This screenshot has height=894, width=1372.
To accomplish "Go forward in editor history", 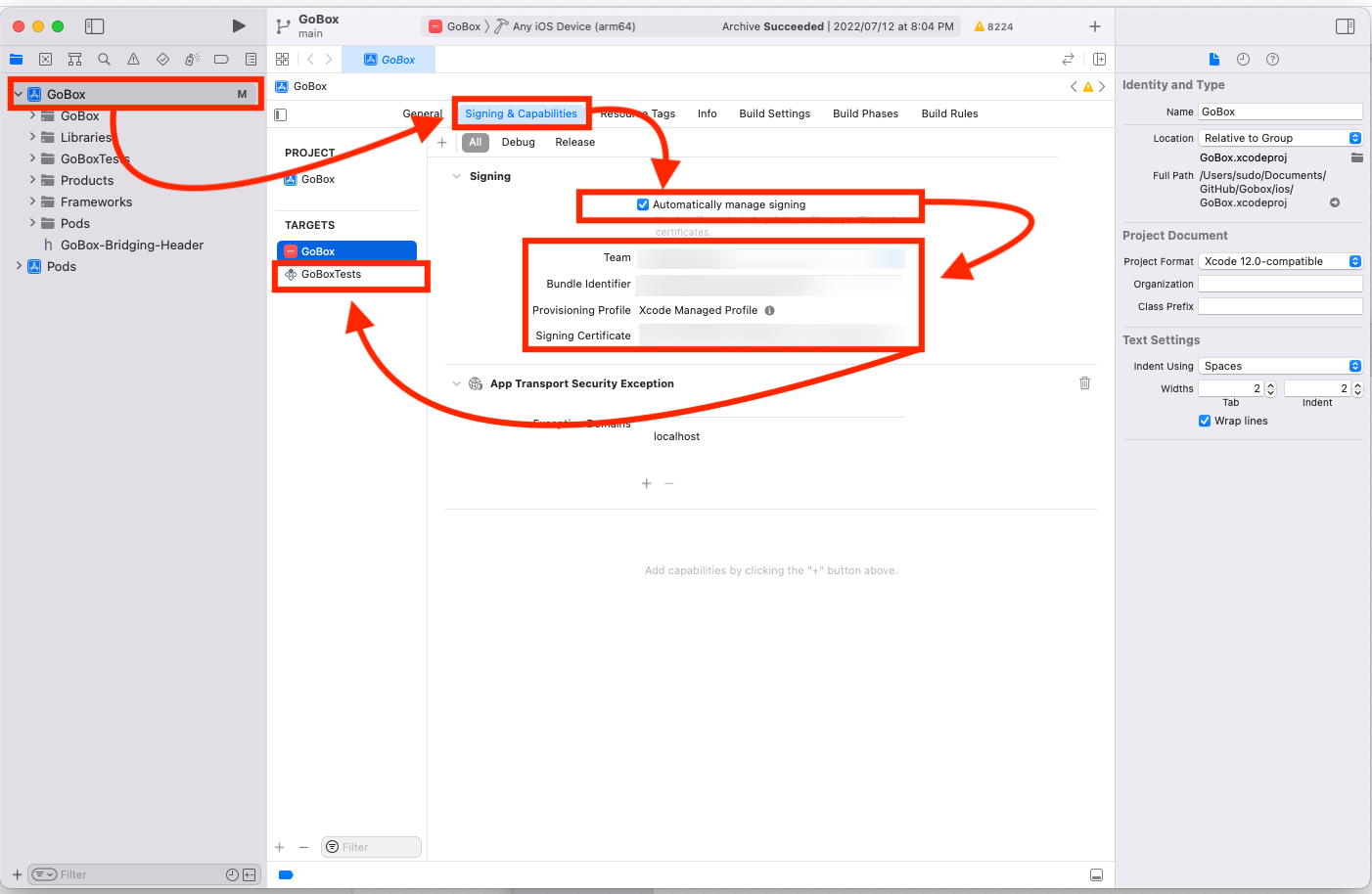I will (329, 60).
